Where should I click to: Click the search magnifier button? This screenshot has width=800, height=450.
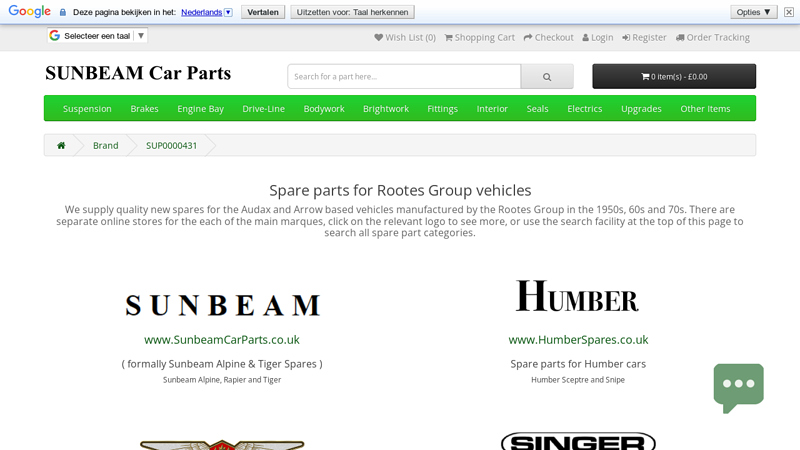pyautogui.click(x=547, y=77)
